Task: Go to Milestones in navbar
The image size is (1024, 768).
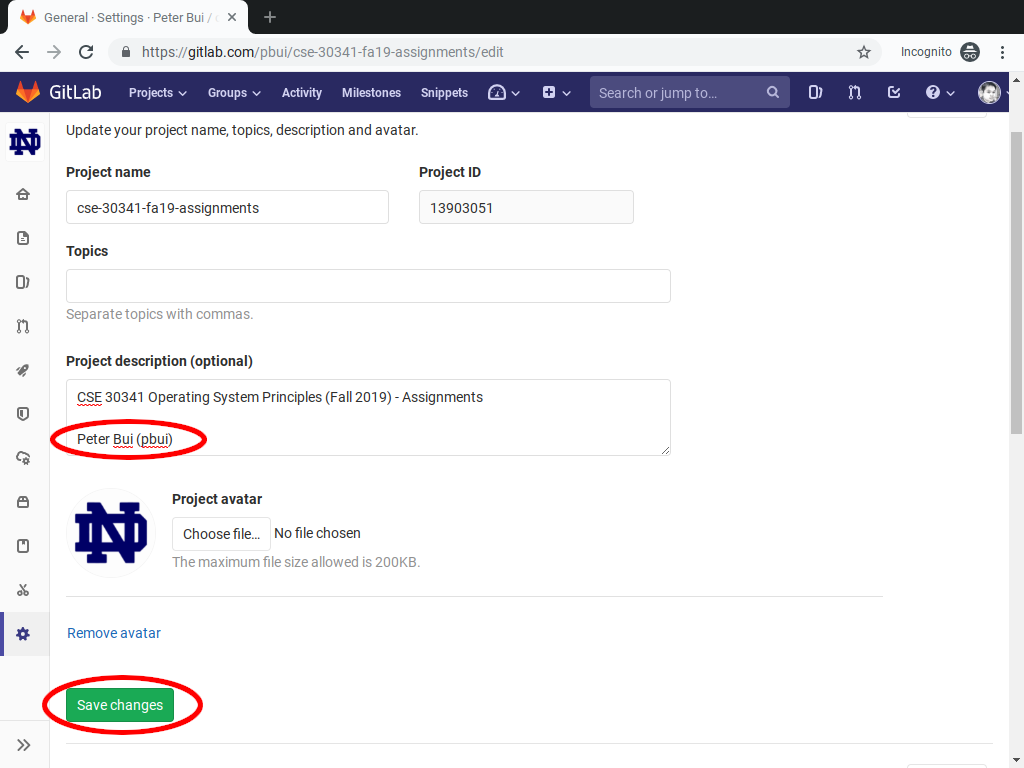Action: pos(371,93)
